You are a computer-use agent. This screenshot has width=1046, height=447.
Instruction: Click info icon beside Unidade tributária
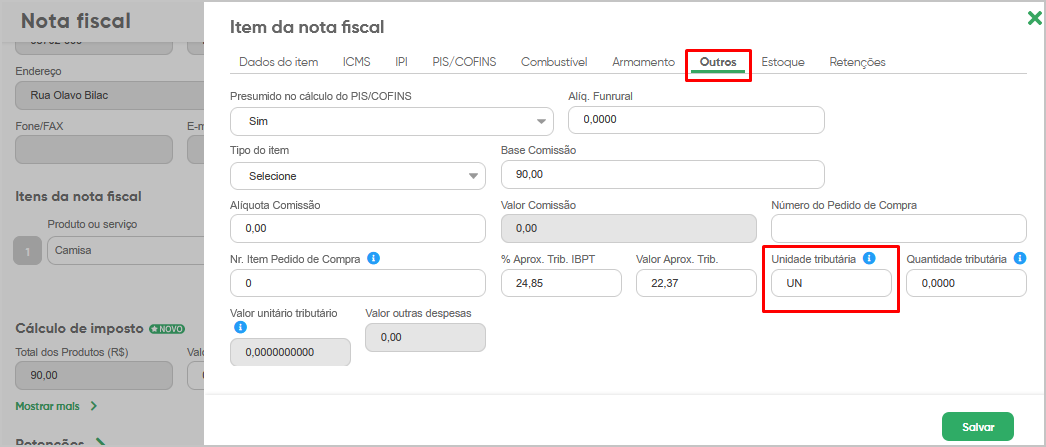869,258
